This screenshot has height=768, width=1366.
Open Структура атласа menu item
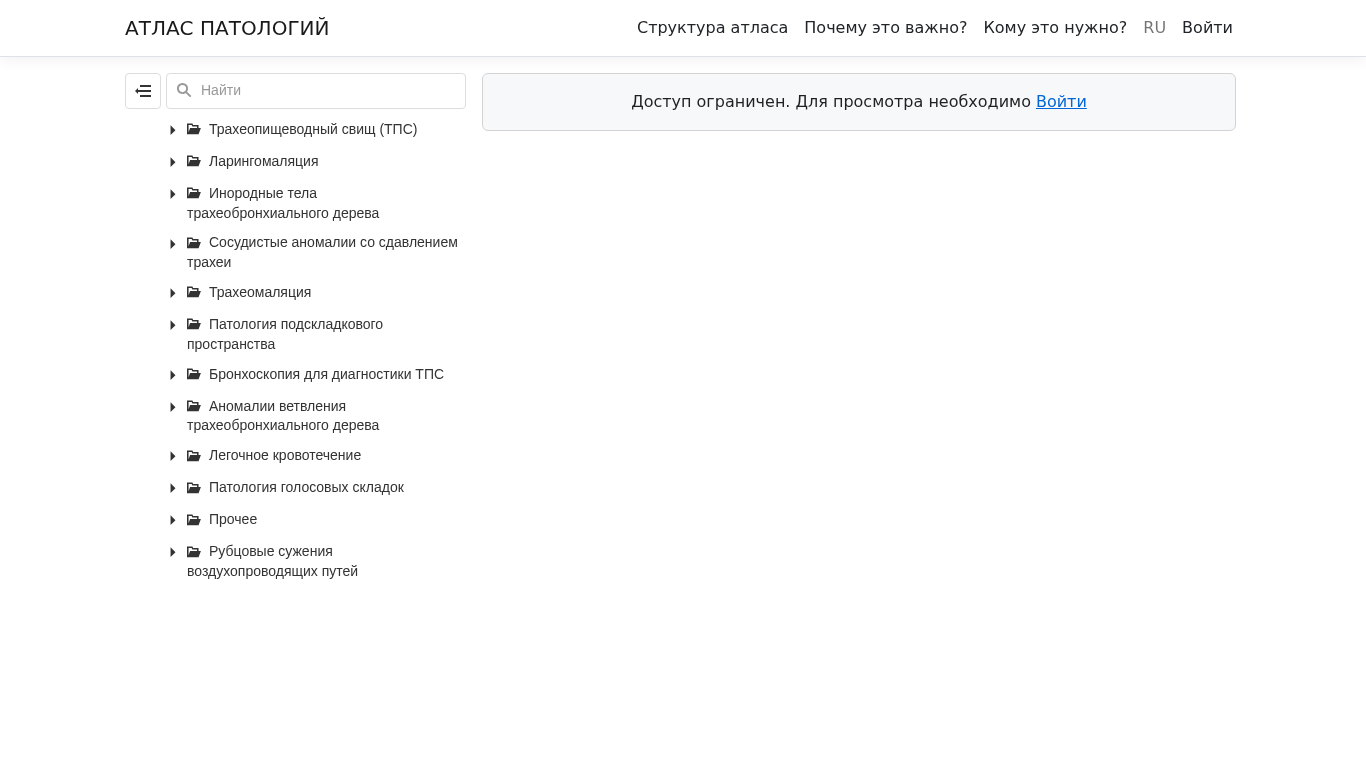tap(712, 28)
